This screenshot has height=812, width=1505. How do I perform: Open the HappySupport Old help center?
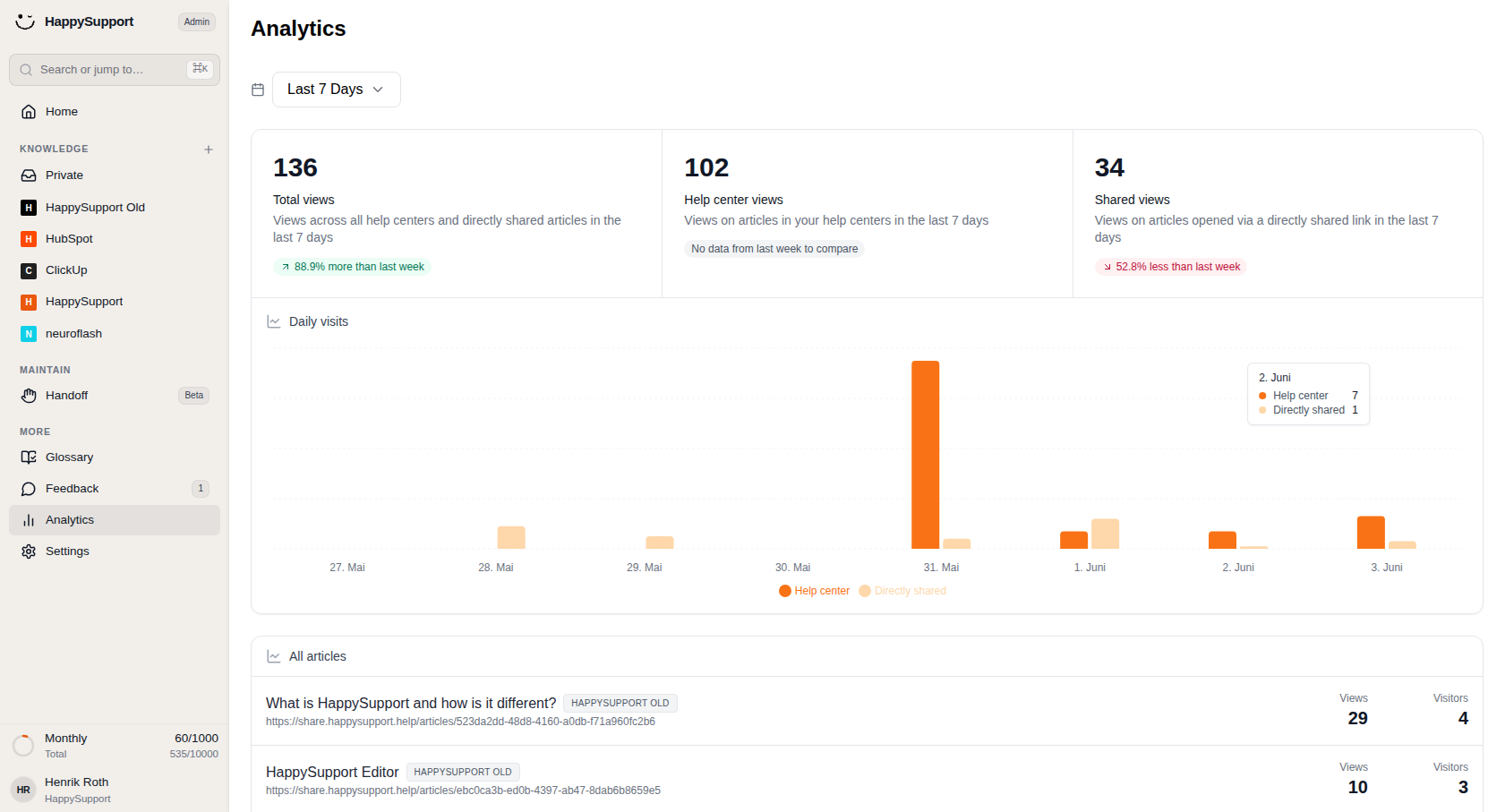pyautogui.click(x=115, y=208)
